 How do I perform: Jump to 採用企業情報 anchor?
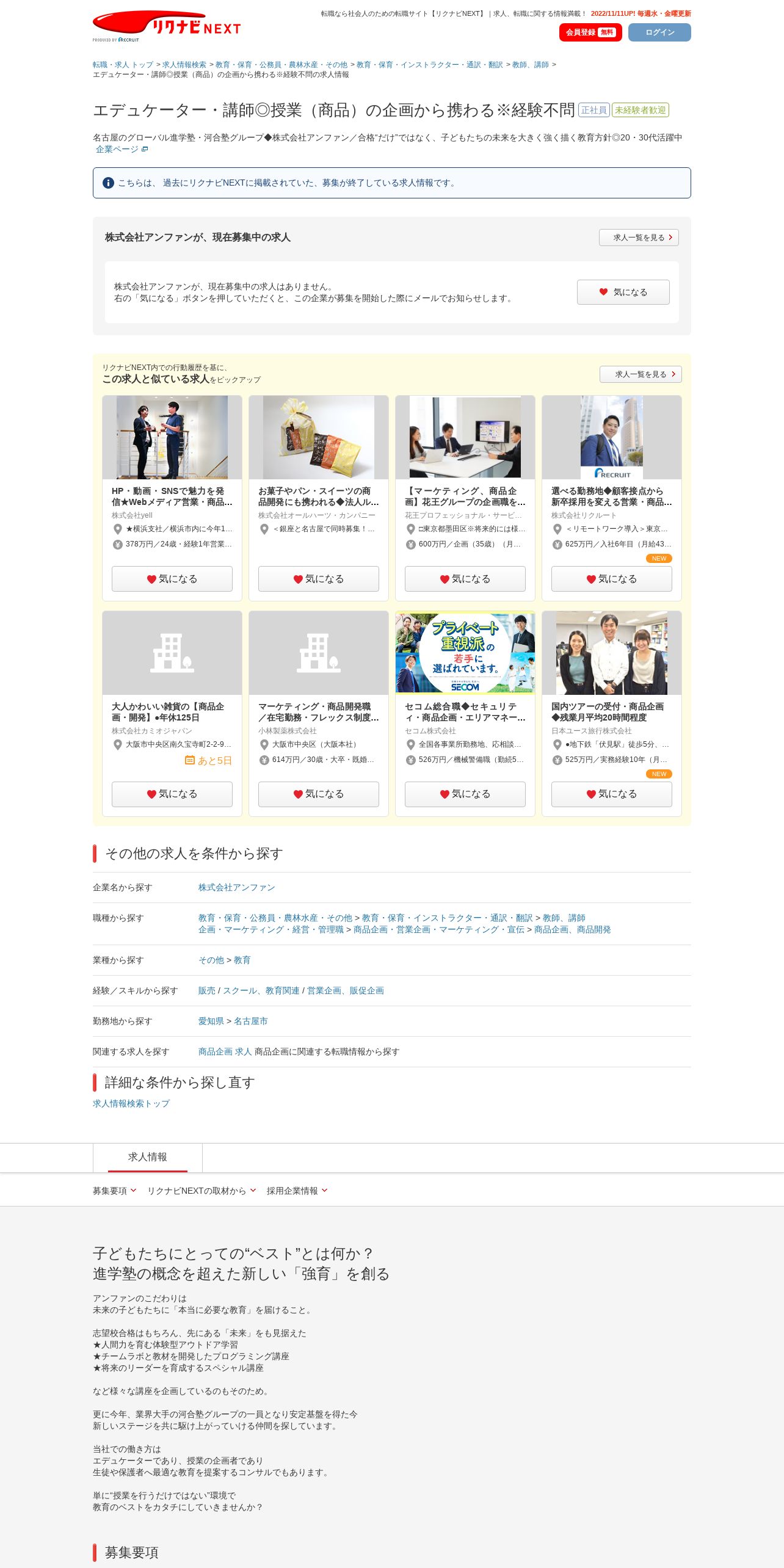point(297,1191)
